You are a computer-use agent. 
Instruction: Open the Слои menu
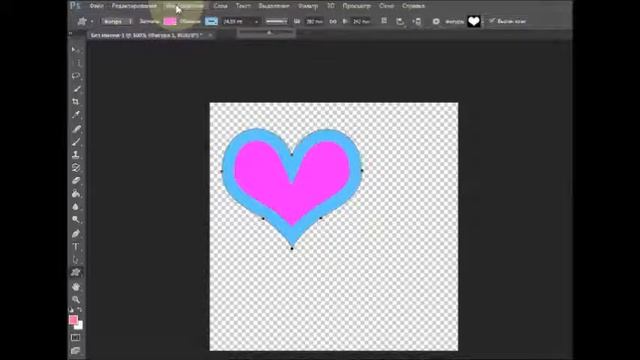click(x=220, y=6)
